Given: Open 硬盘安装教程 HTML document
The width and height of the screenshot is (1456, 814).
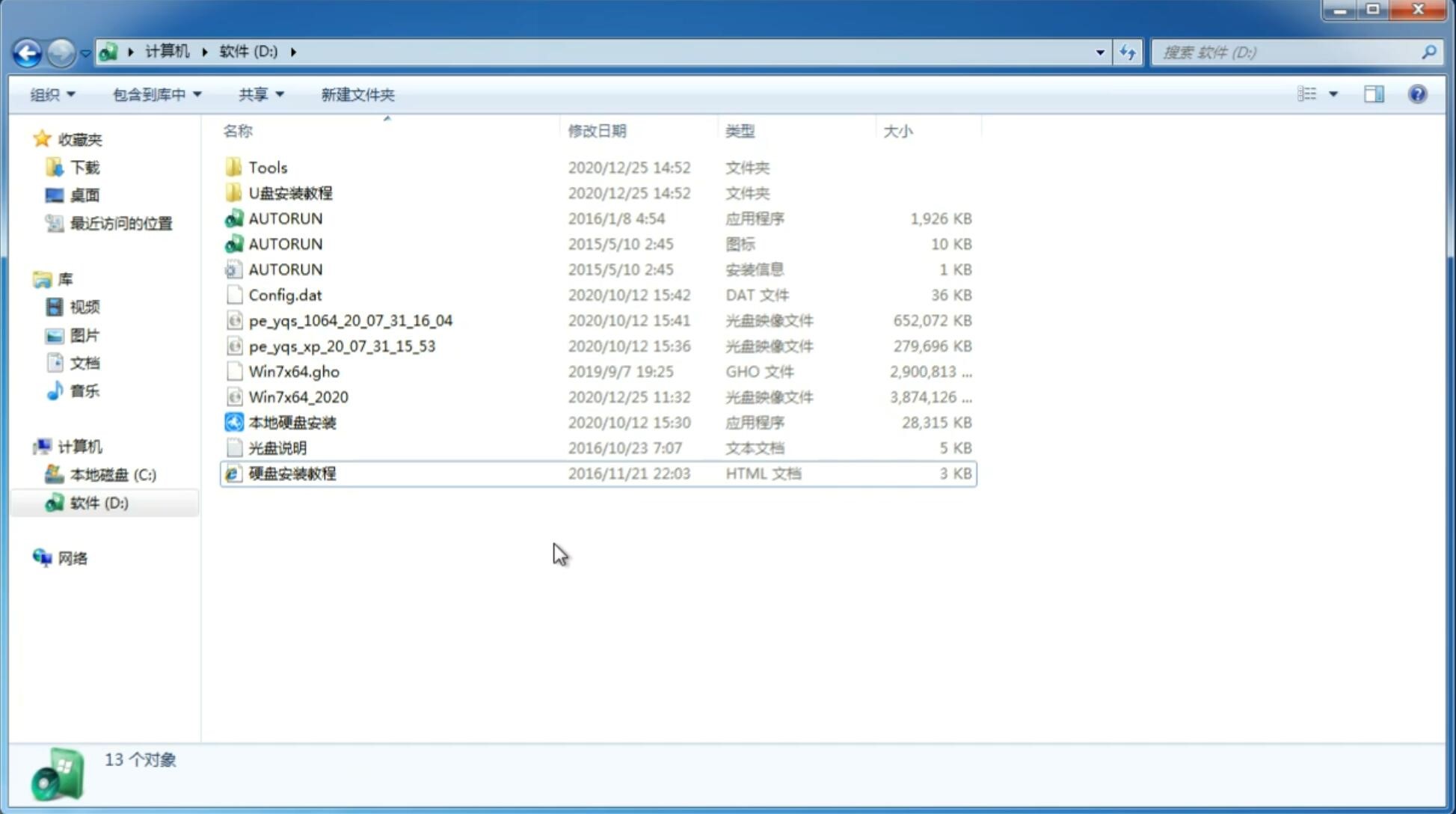Looking at the screenshot, I should (x=292, y=473).
